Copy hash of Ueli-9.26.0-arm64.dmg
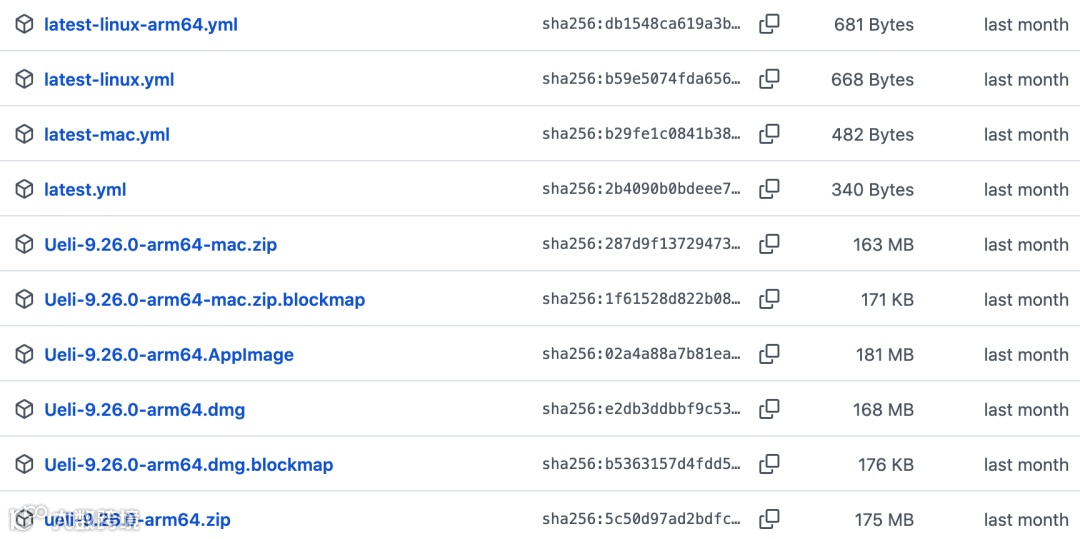The width and height of the screenshot is (1080, 539). 769,410
